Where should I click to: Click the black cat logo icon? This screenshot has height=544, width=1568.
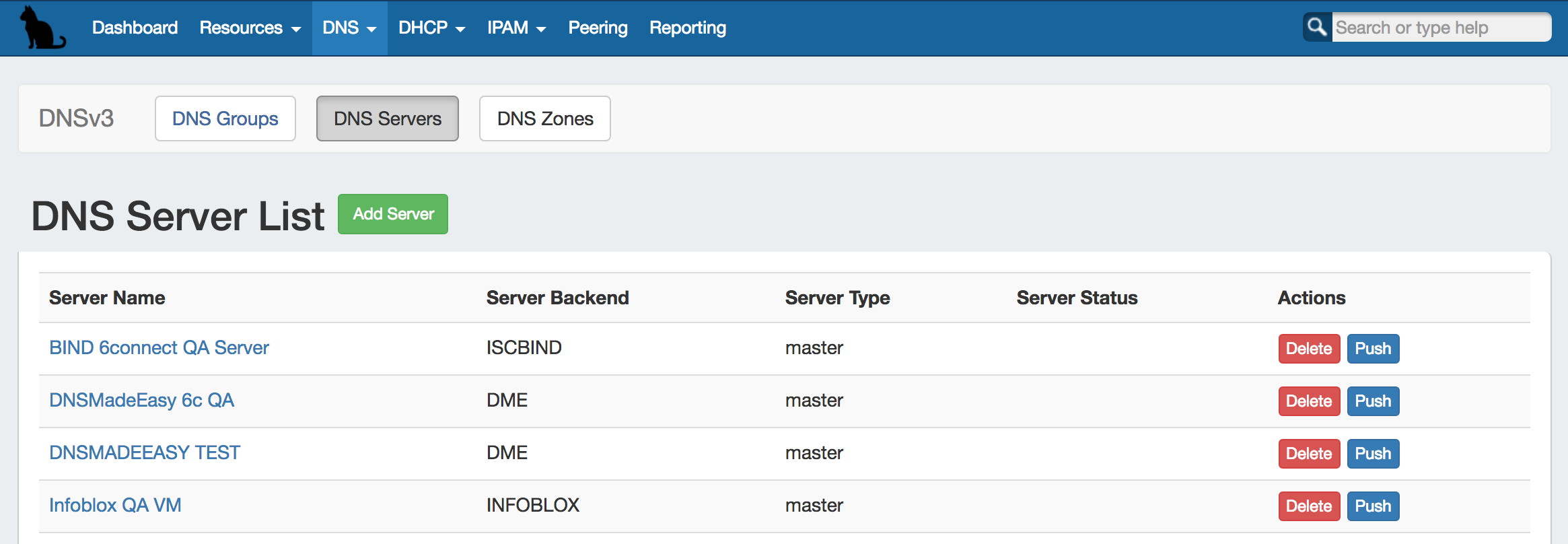pyautogui.click(x=42, y=28)
